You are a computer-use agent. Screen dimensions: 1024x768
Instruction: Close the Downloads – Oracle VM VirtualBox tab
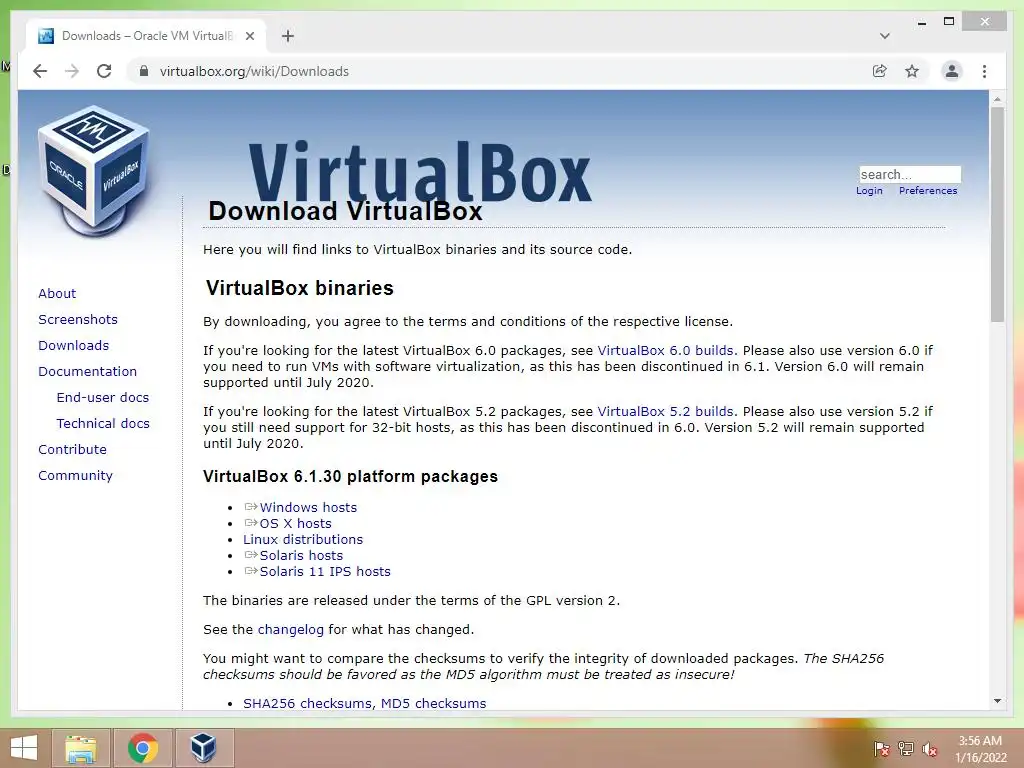tap(249, 36)
